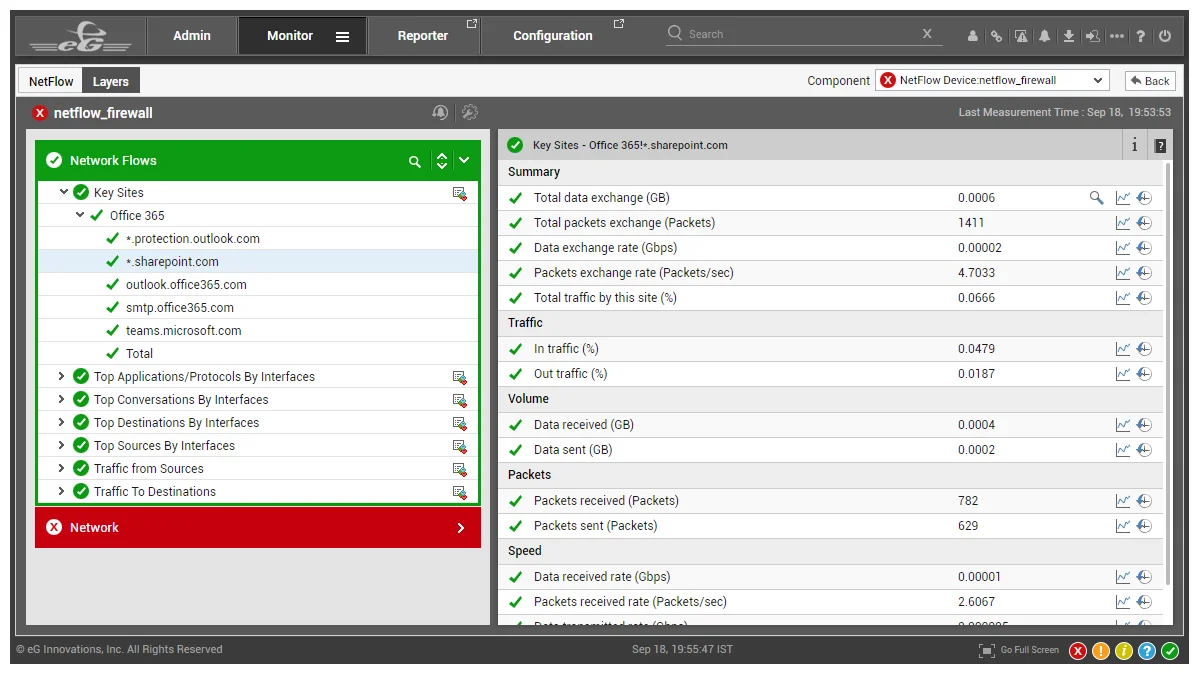Open the alarm monitor warning icon

[x=1021, y=36]
